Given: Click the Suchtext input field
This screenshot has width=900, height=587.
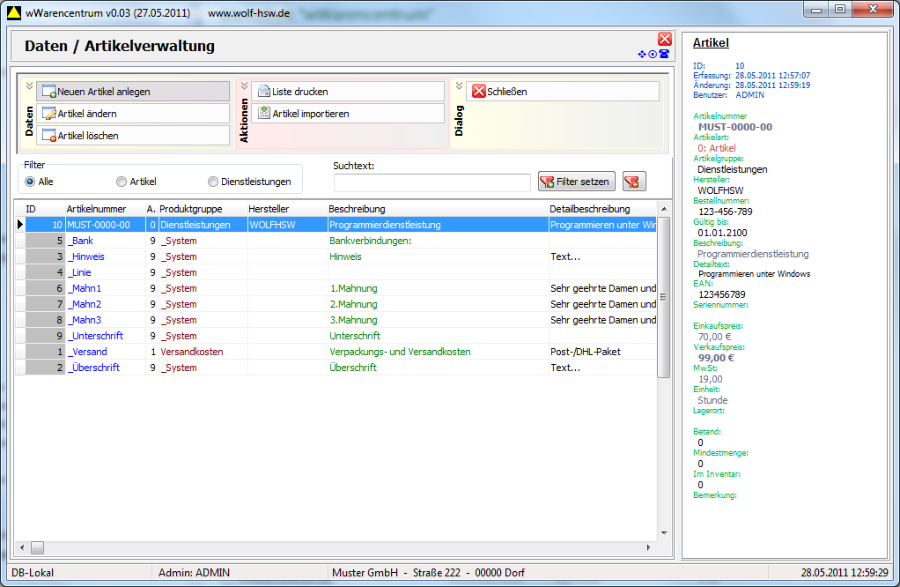Looking at the screenshot, I should click(x=432, y=182).
